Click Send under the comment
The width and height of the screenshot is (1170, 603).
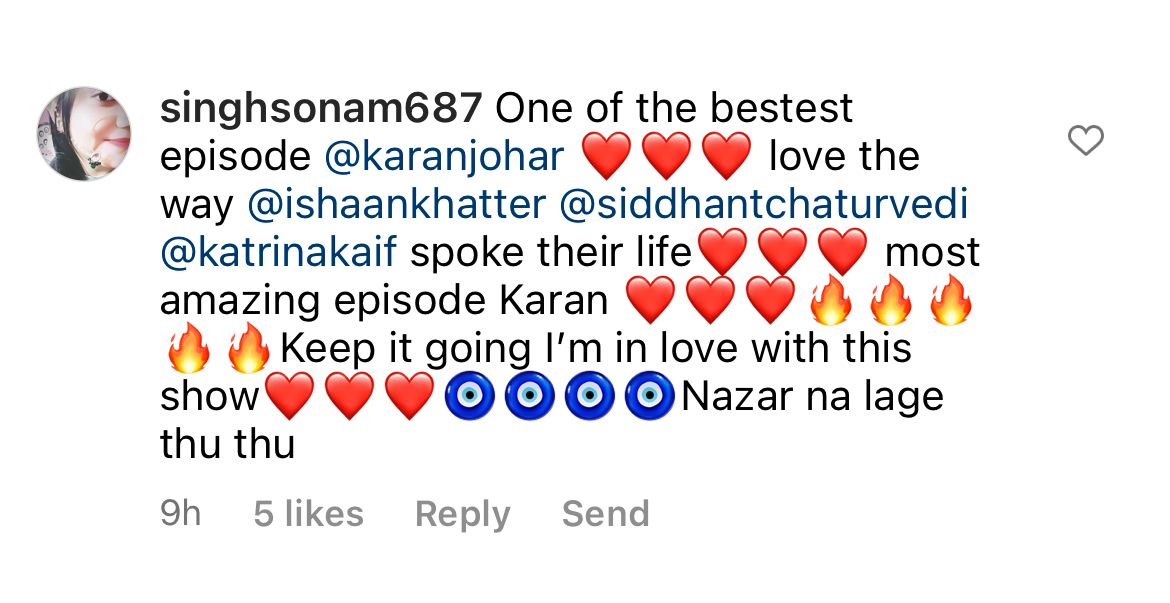(x=605, y=513)
